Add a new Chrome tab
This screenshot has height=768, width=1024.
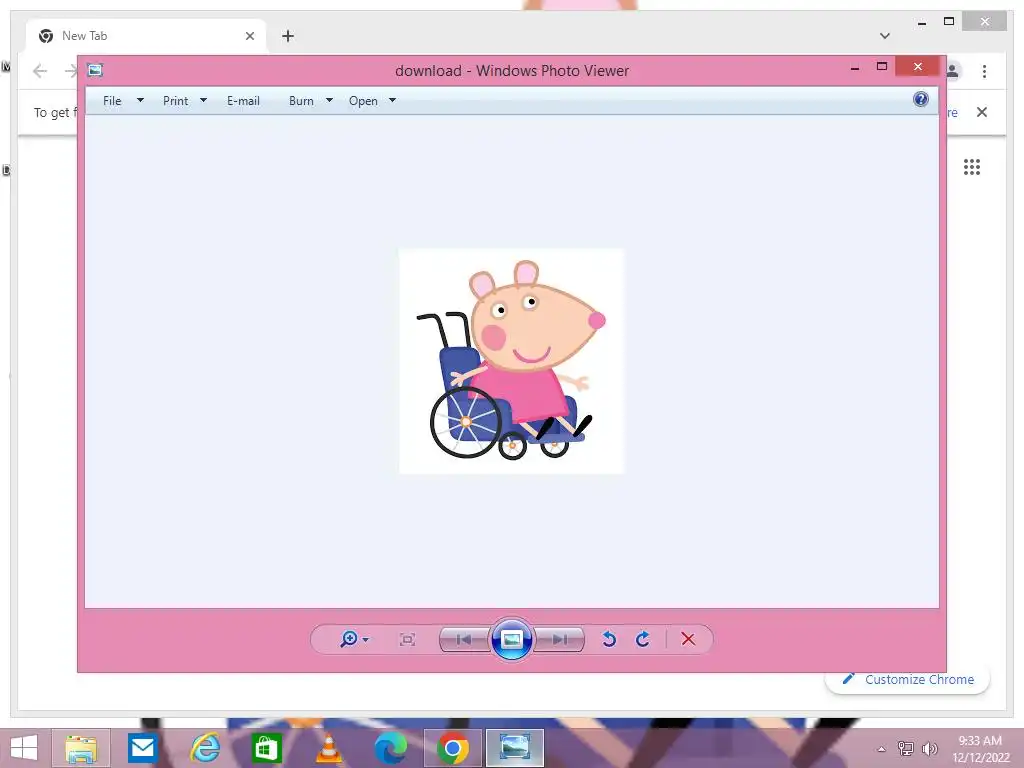(x=288, y=36)
